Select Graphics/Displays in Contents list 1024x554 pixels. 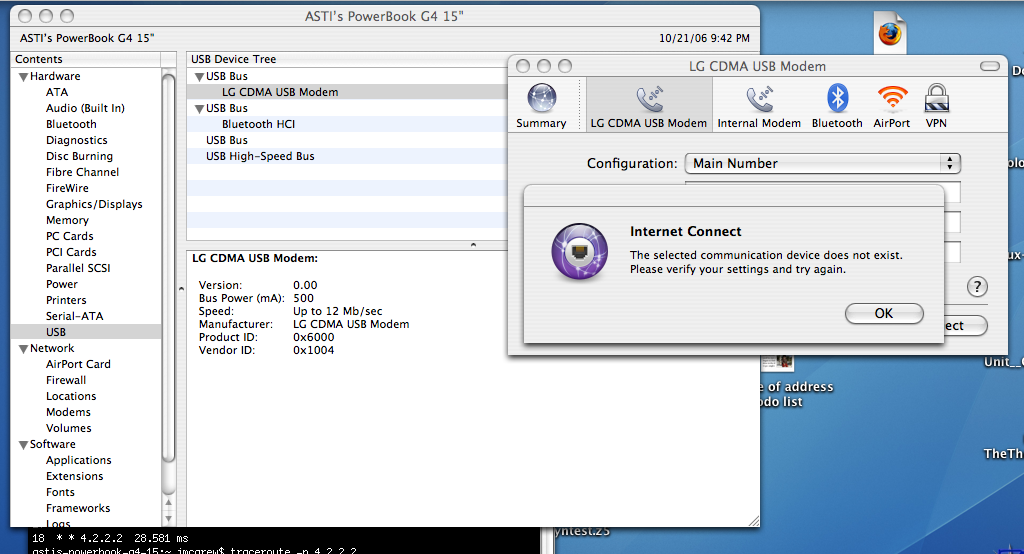(x=94, y=204)
